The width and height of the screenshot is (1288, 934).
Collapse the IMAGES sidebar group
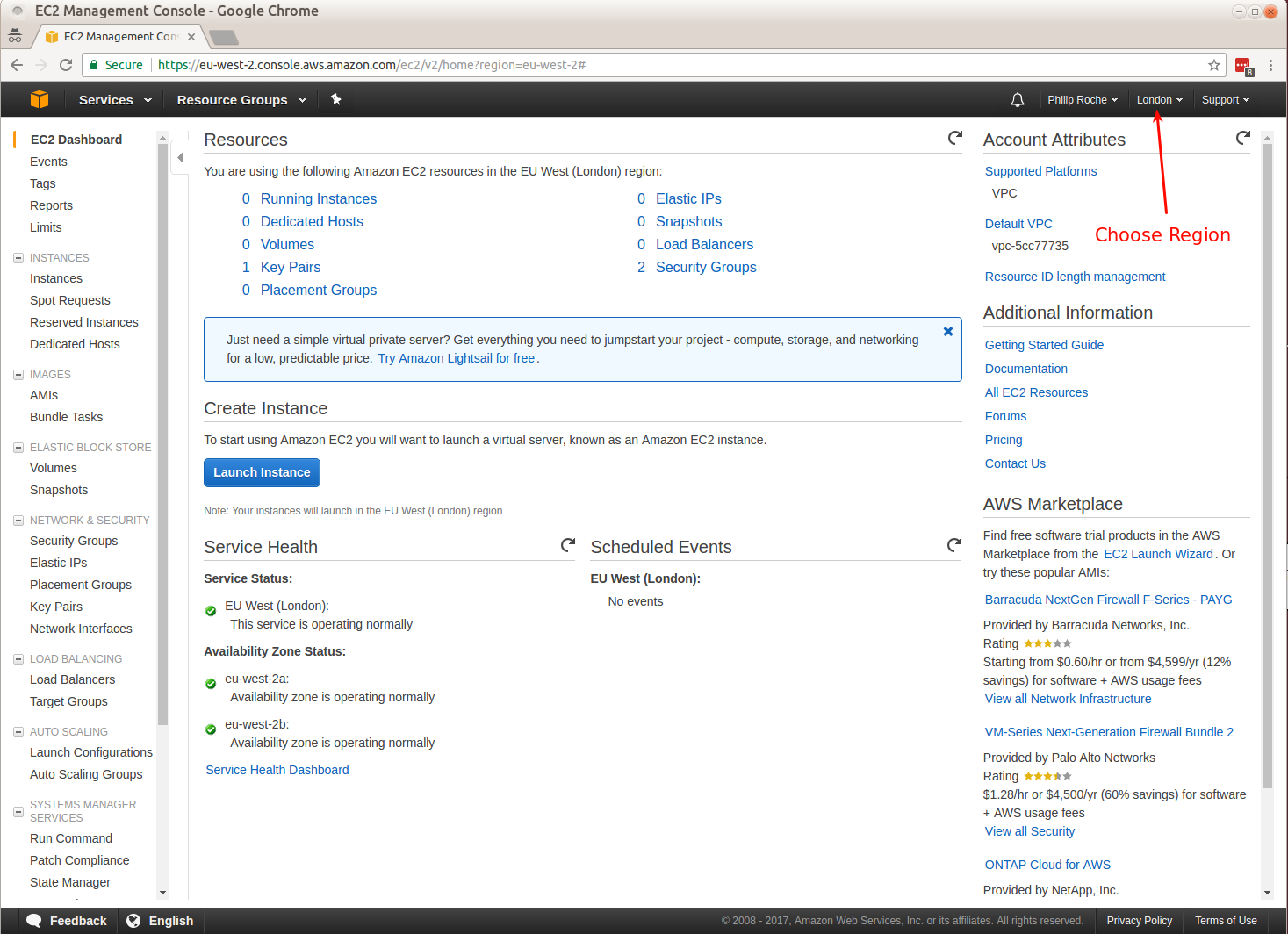18,375
